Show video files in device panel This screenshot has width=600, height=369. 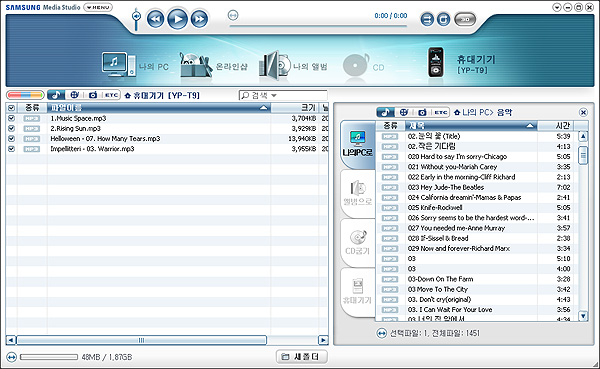point(75,95)
